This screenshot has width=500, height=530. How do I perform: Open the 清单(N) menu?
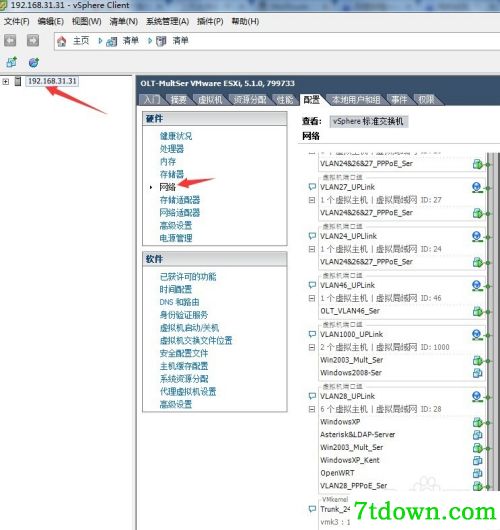124,22
